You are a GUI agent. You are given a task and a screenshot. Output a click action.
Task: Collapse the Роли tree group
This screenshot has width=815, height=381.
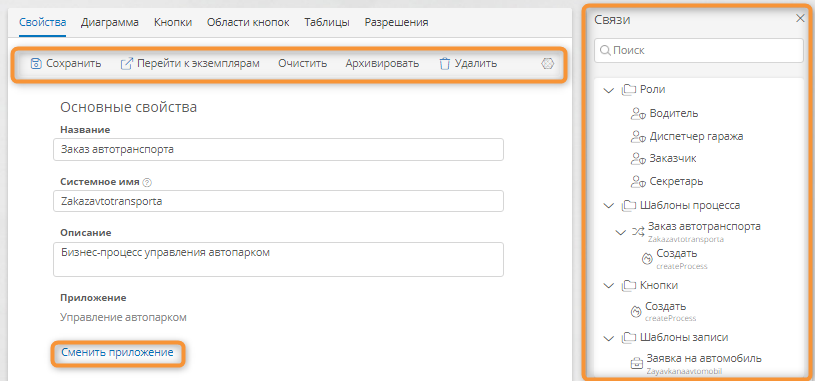608,90
